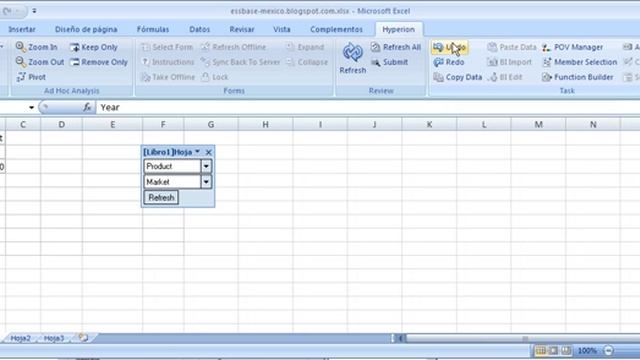
Task: Open Quick Access Toolbar customize dropdown
Action: (34, 11)
